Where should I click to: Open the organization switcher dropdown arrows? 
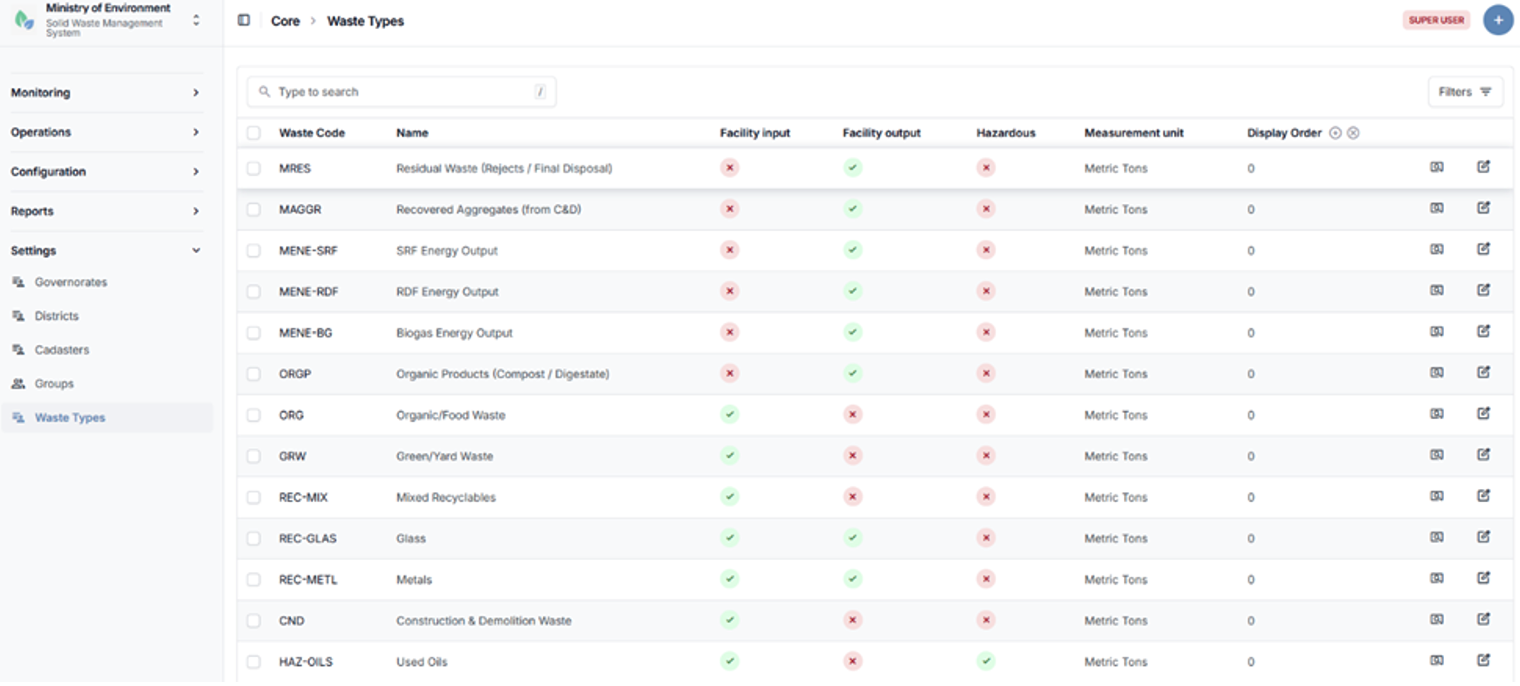[196, 20]
